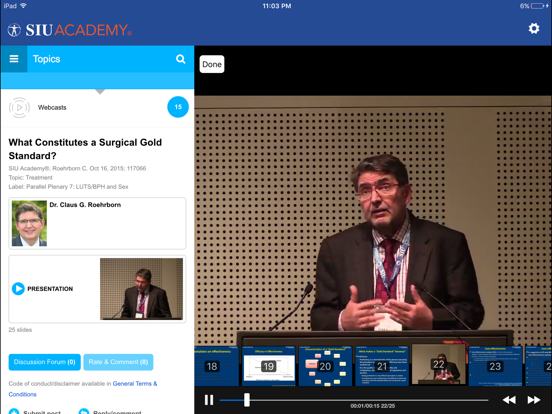
Task: Click the 25 slides text
Action: pos(20,330)
